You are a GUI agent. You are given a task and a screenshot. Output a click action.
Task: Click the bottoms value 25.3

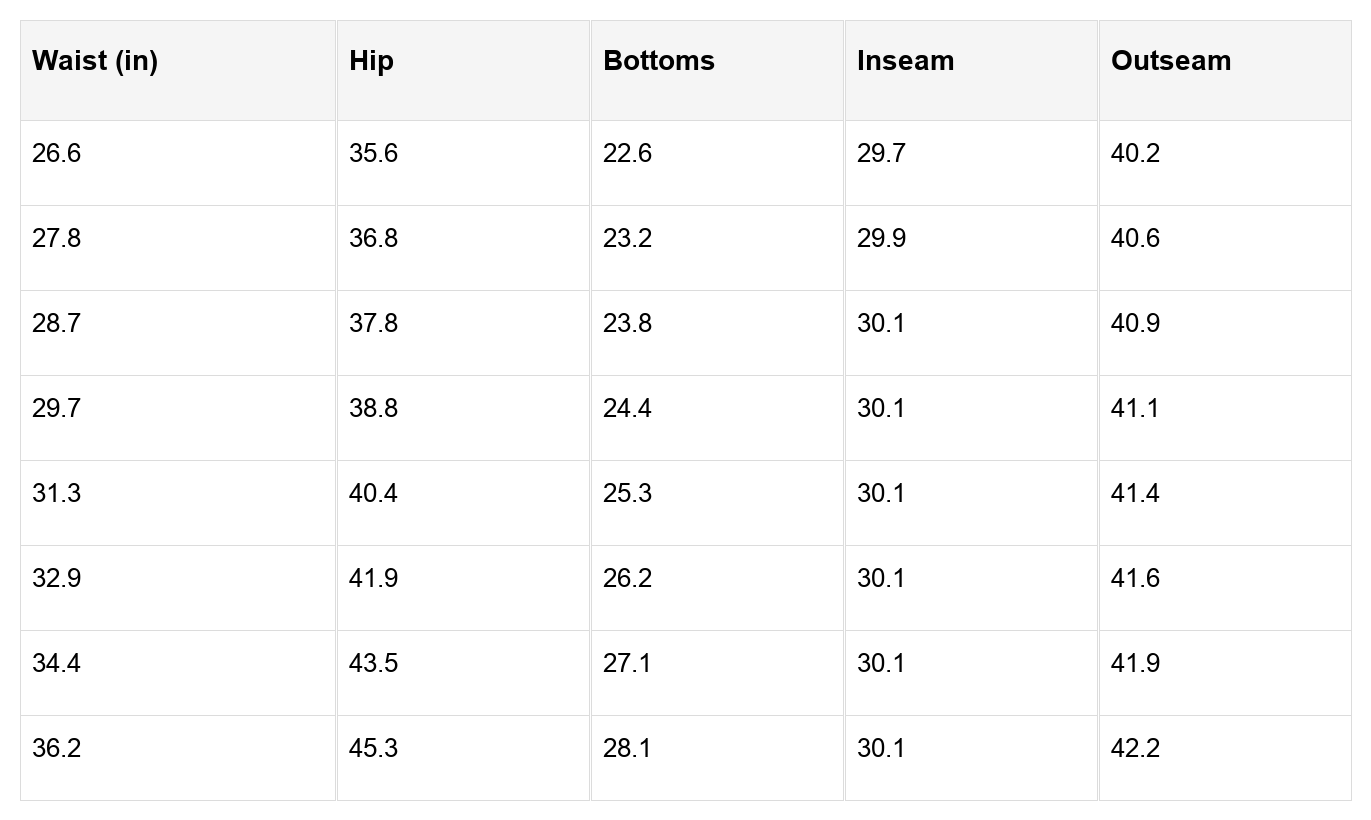627,493
